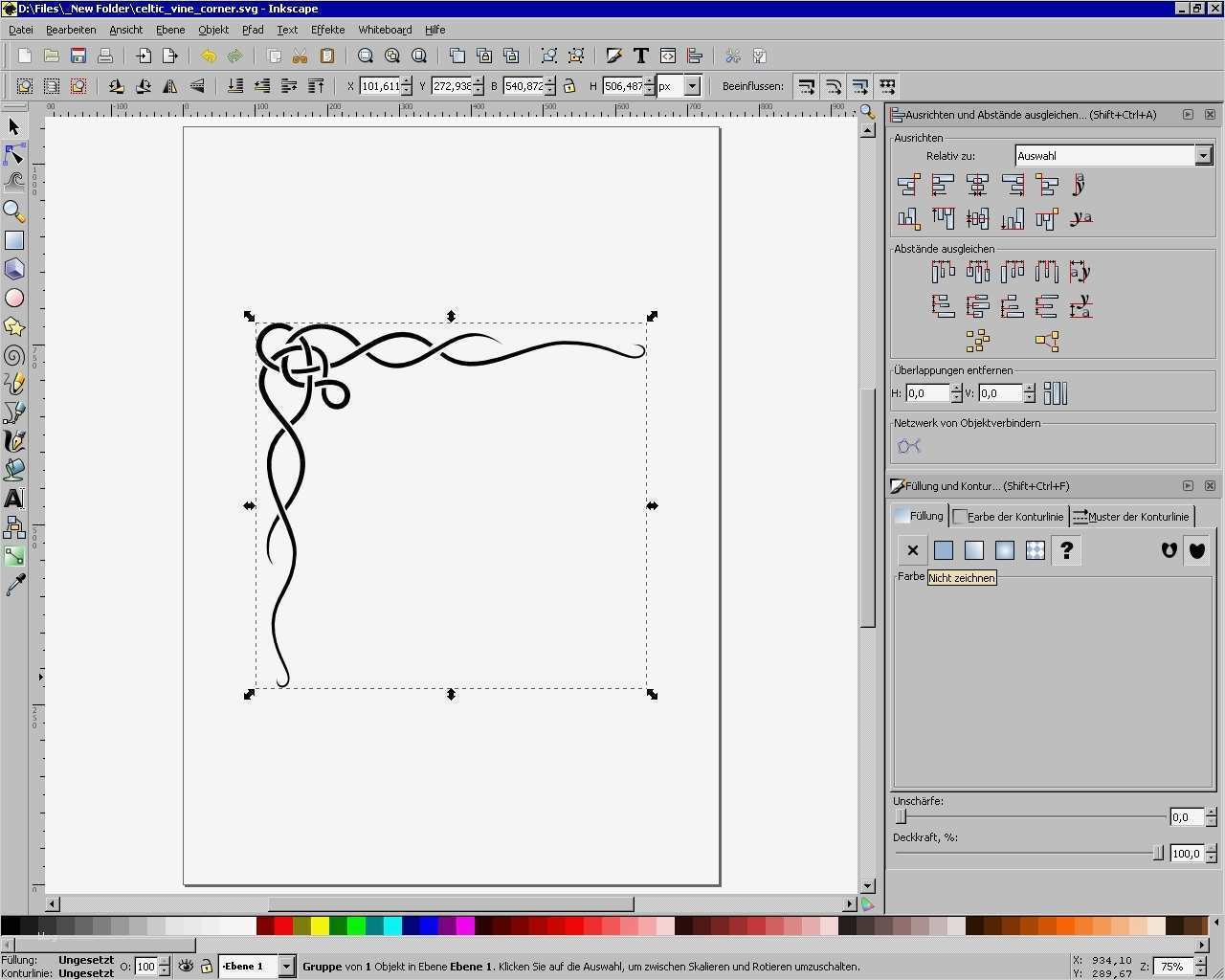Switch to Muster der Konturlinie tab

pyautogui.click(x=1131, y=517)
